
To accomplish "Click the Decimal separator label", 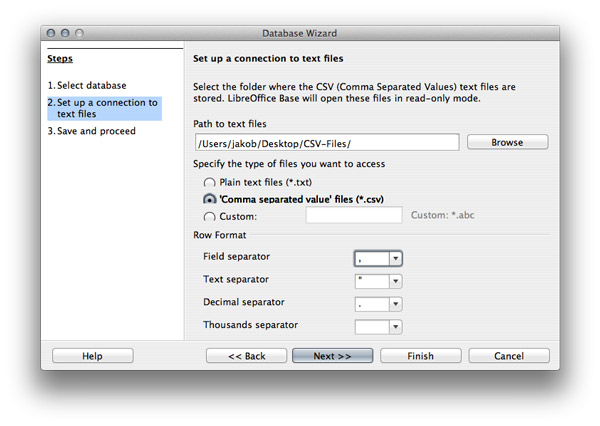I will (244, 302).
